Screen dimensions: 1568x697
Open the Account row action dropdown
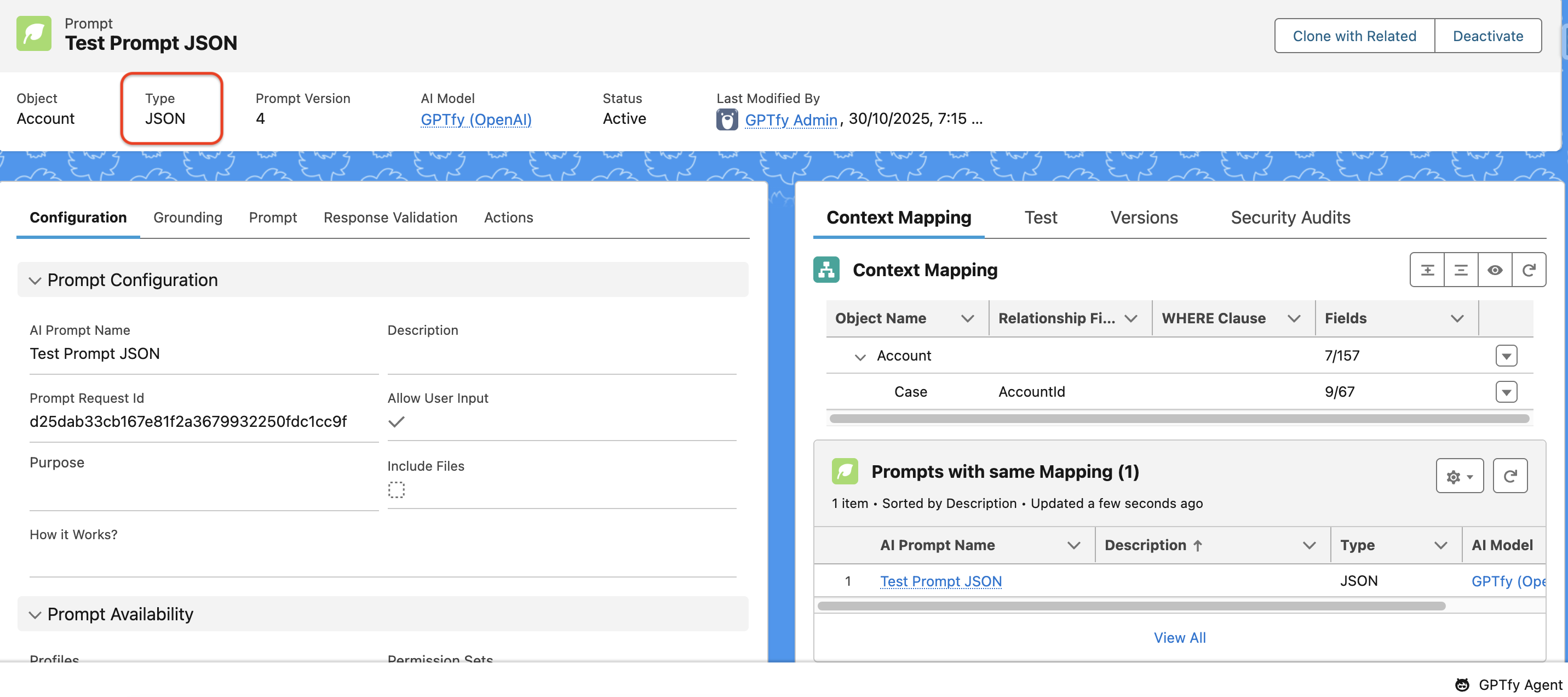point(1506,356)
